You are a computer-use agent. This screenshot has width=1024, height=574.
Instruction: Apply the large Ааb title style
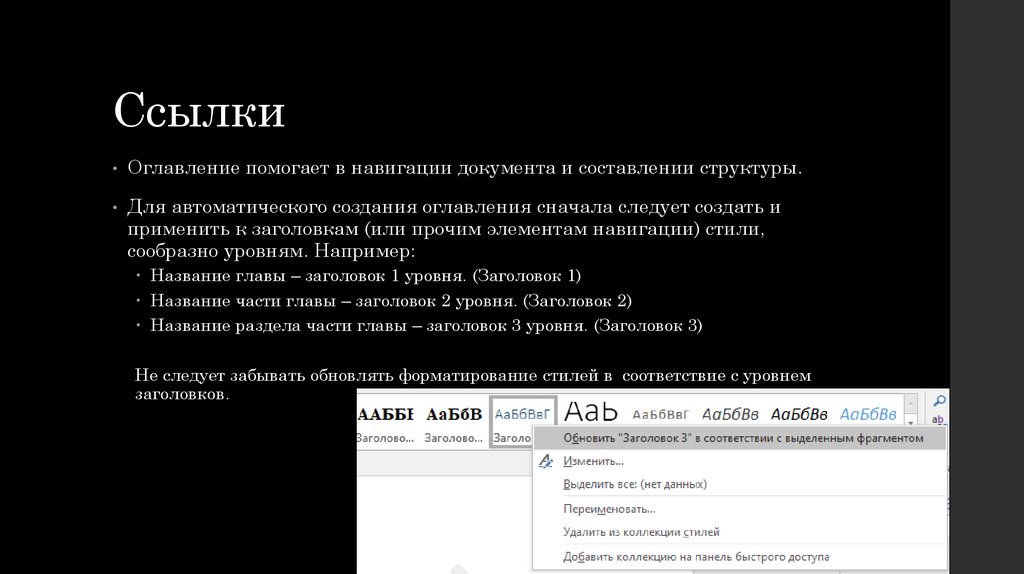click(590, 411)
